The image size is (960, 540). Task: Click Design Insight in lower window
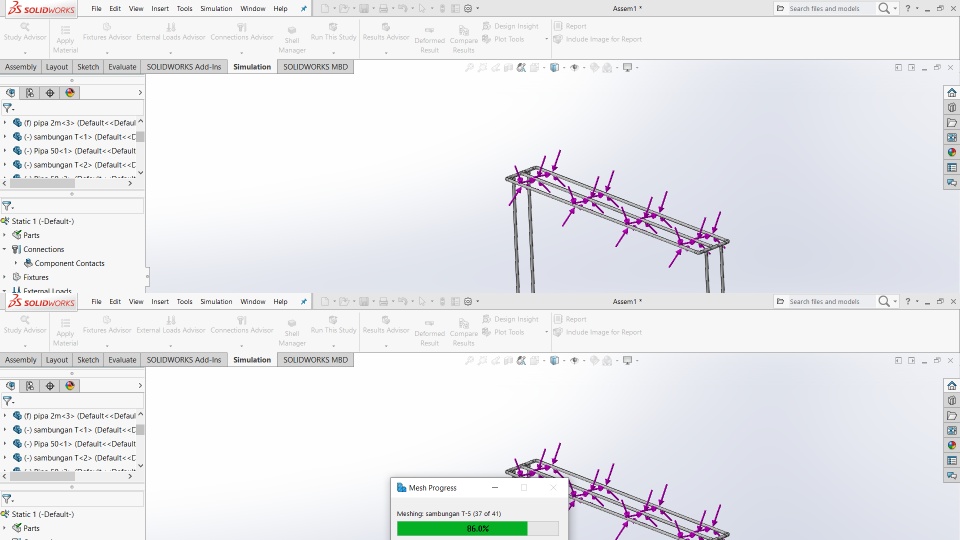point(511,320)
